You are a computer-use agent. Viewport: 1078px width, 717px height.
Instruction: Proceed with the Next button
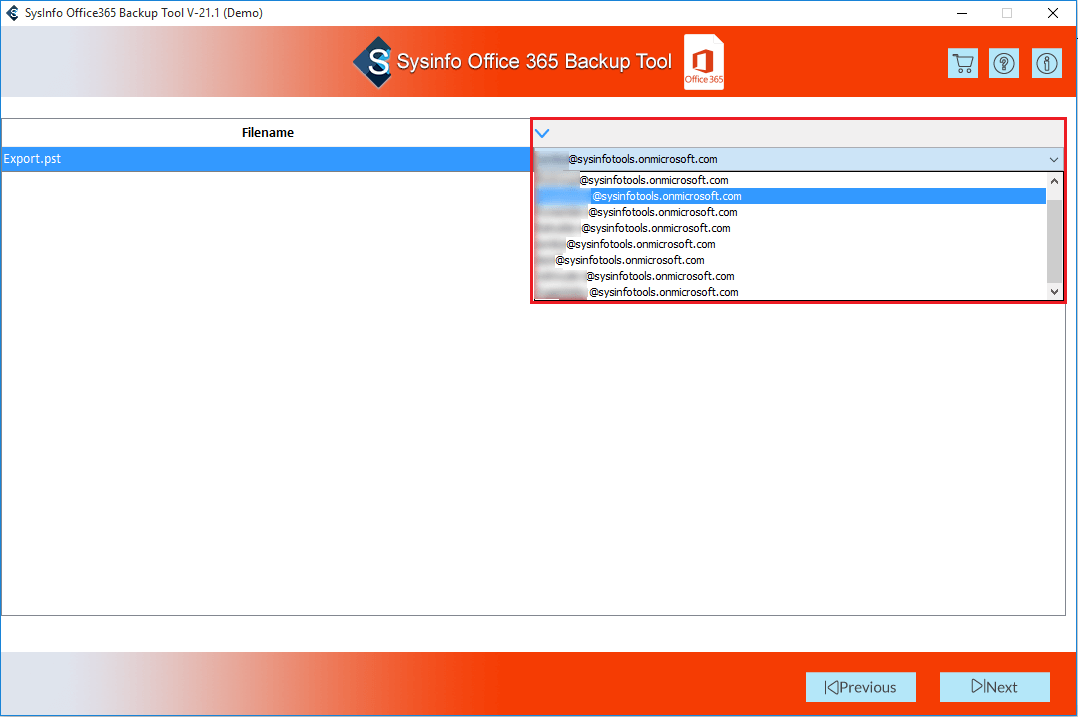tap(994, 687)
